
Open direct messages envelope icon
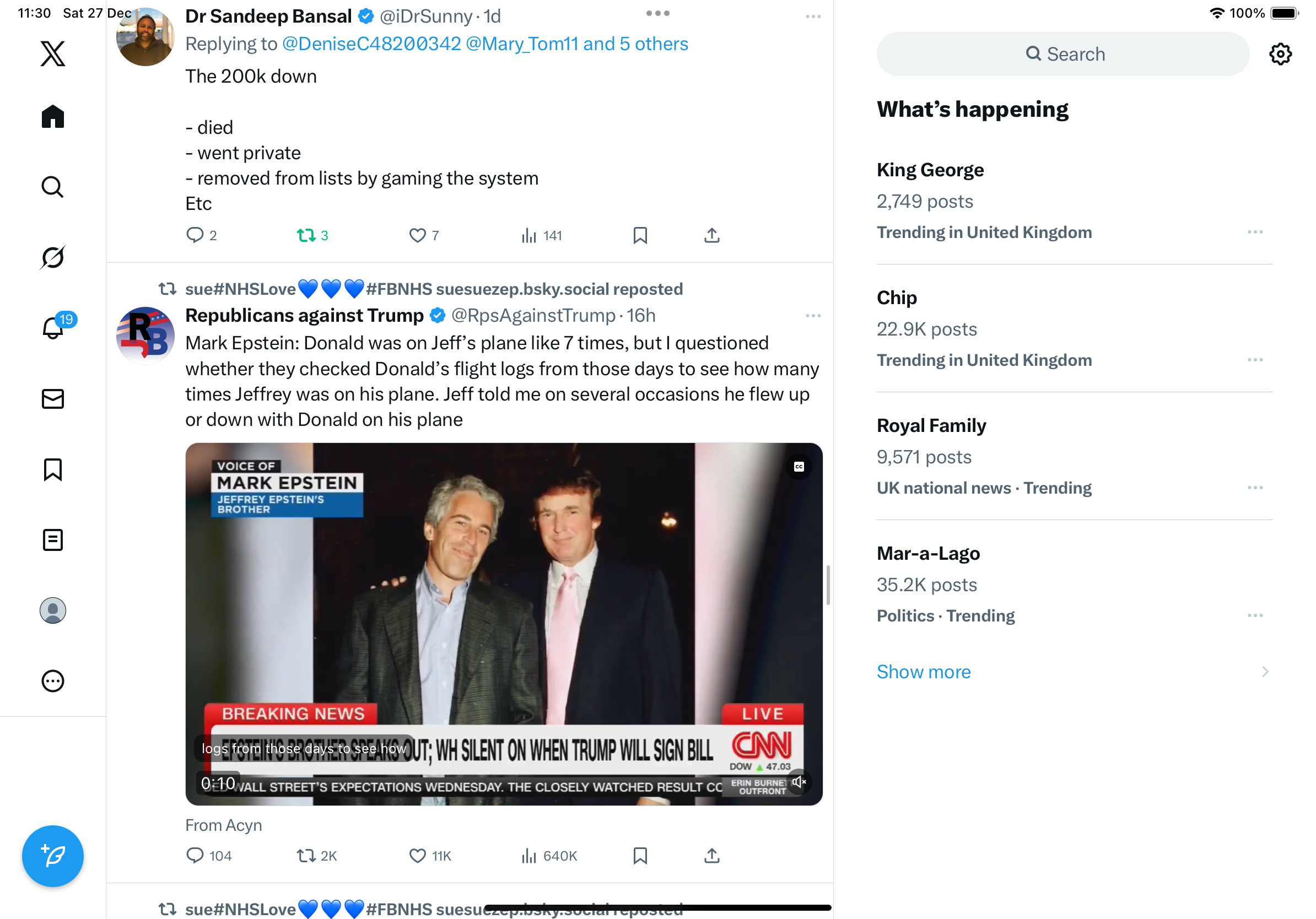pyautogui.click(x=53, y=399)
